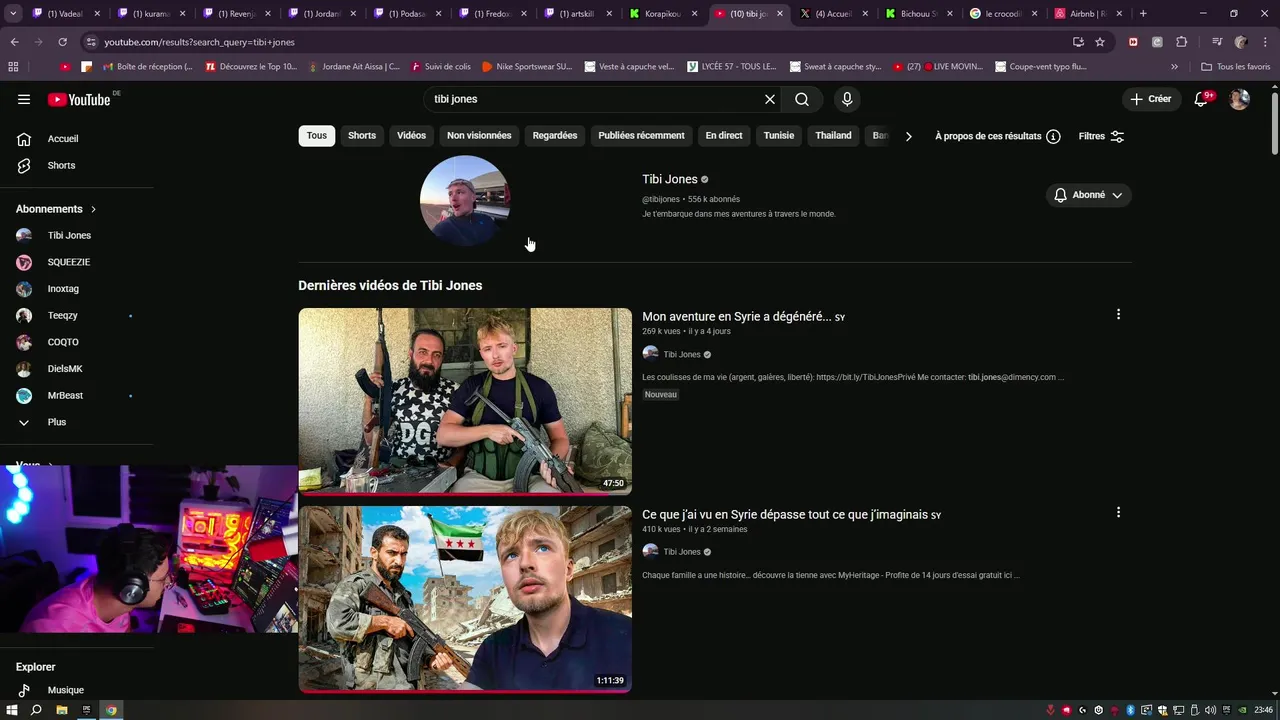Image resolution: width=1280 pixels, height=720 pixels.
Task: Open the Filtres filter panel
Action: coord(1101,136)
